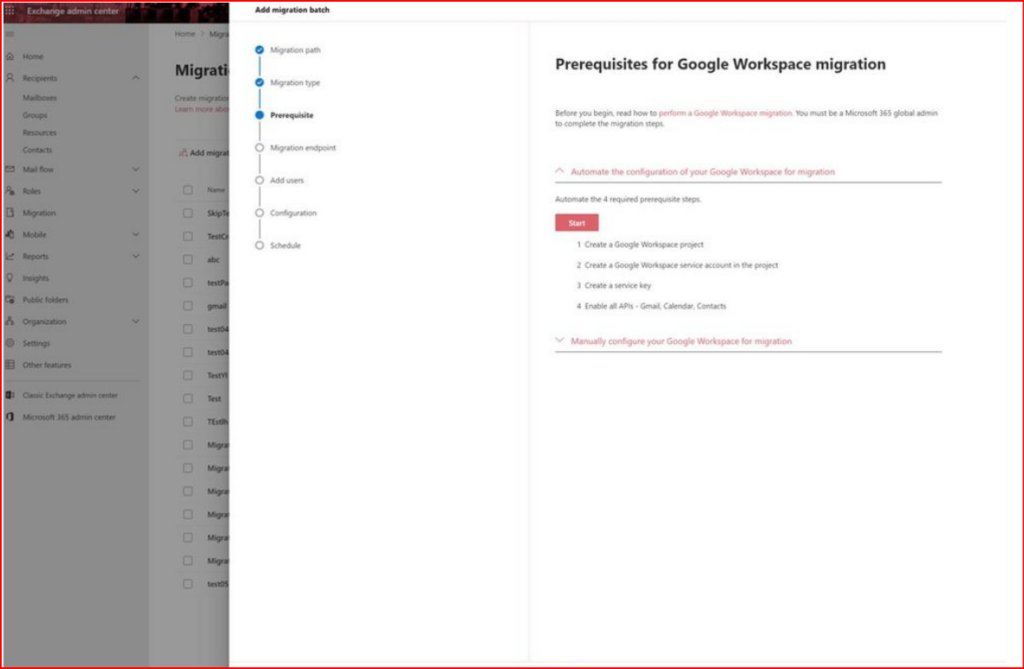Check the box for the gmail batch
Viewport: 1024px width, 669px height.
[187, 306]
